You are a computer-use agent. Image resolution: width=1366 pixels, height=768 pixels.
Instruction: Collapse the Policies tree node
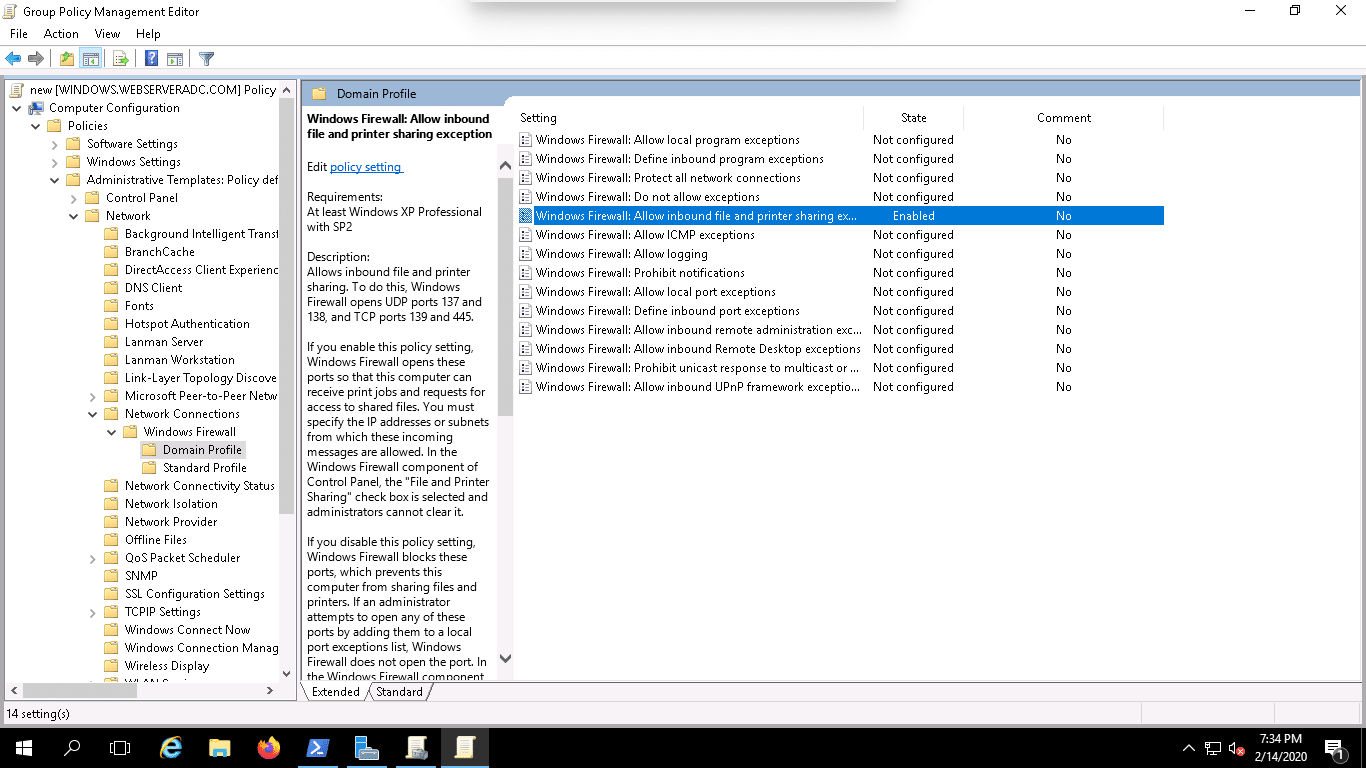[x=36, y=126]
